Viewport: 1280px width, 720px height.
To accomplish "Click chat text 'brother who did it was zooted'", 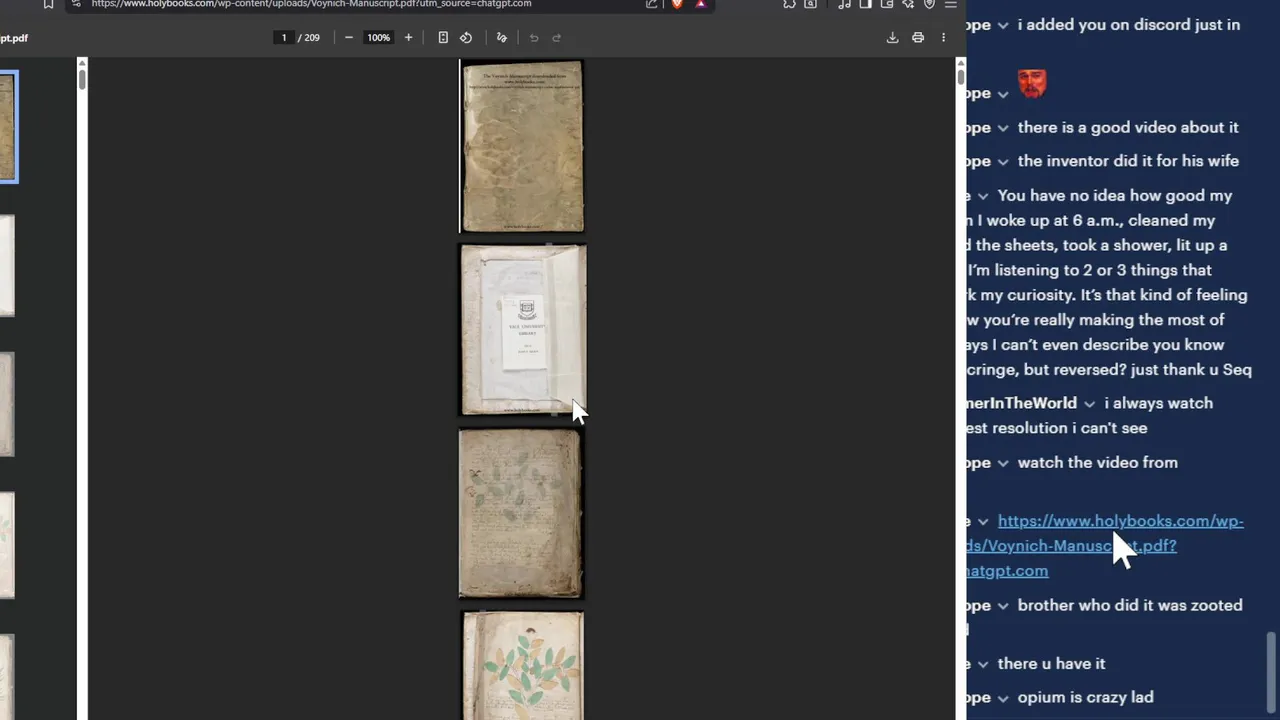I will click(x=1130, y=605).
